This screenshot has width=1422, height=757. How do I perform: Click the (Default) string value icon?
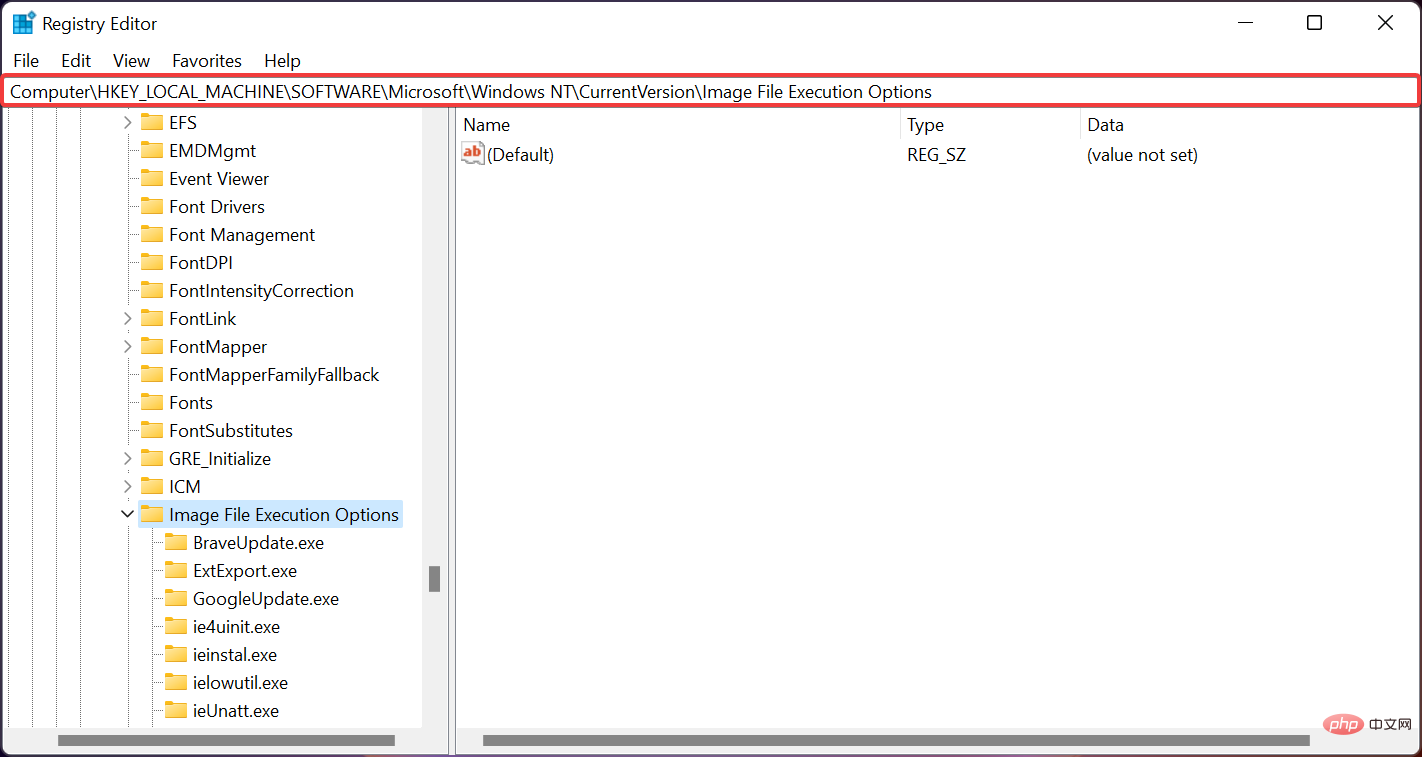[x=473, y=154]
